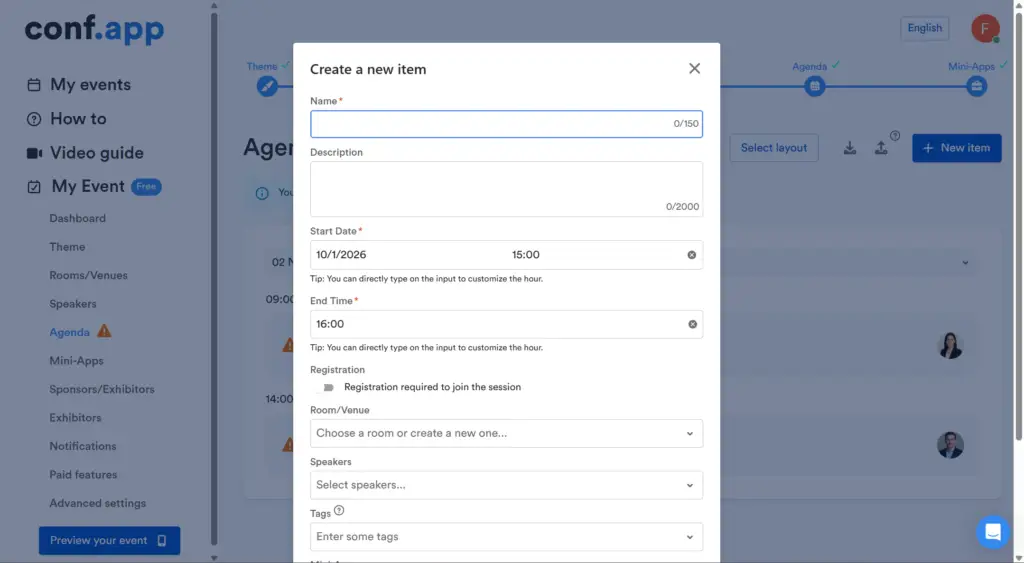Open Speakers section in sidebar
This screenshot has width=1024, height=563.
tap(73, 304)
